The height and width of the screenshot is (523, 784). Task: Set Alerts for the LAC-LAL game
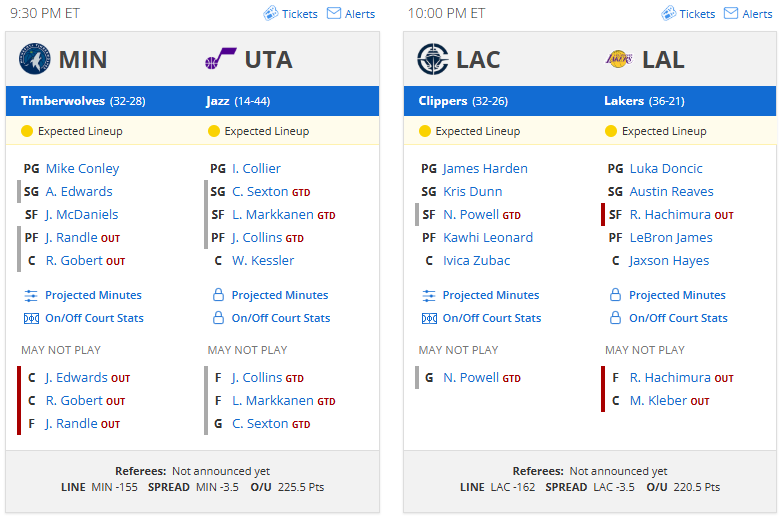pos(748,14)
